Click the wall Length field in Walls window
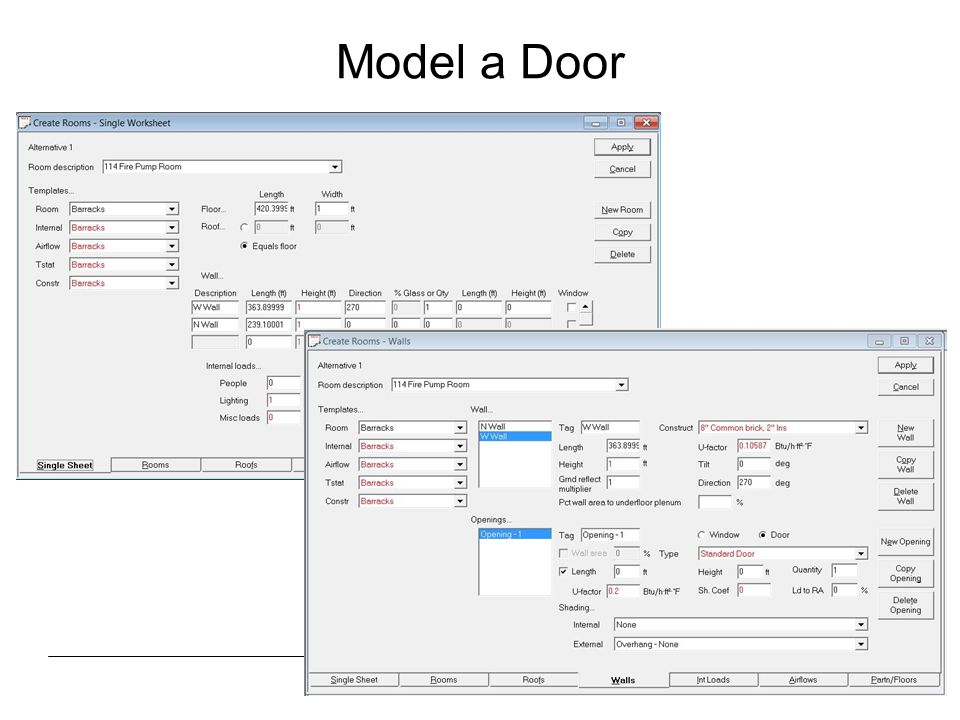Screen dimensions: 960x720 pos(623,446)
